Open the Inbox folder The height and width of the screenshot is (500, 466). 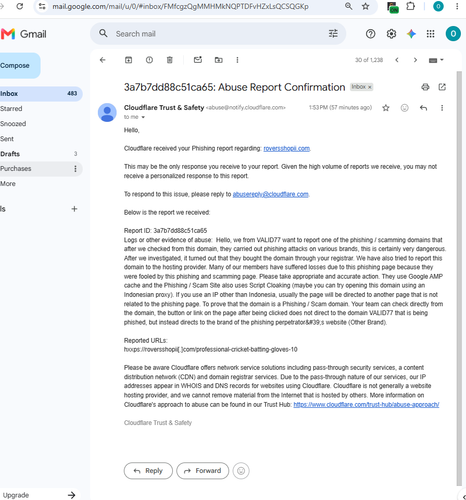40,94
